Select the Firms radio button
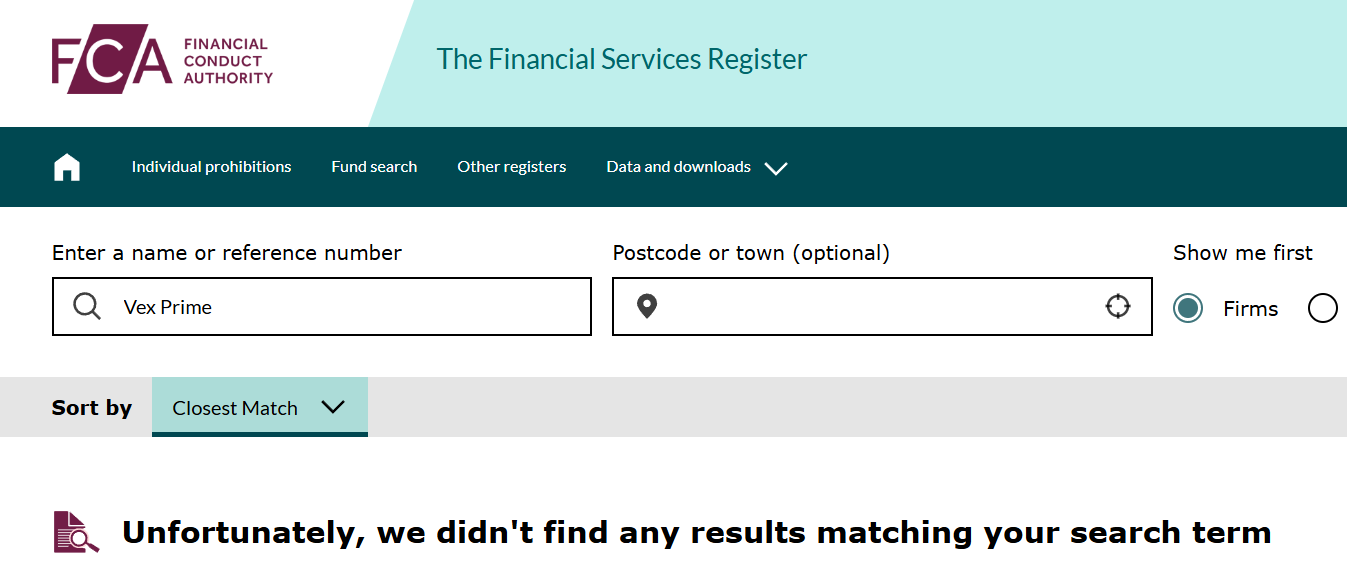This screenshot has height=577, width=1347. [1188, 308]
